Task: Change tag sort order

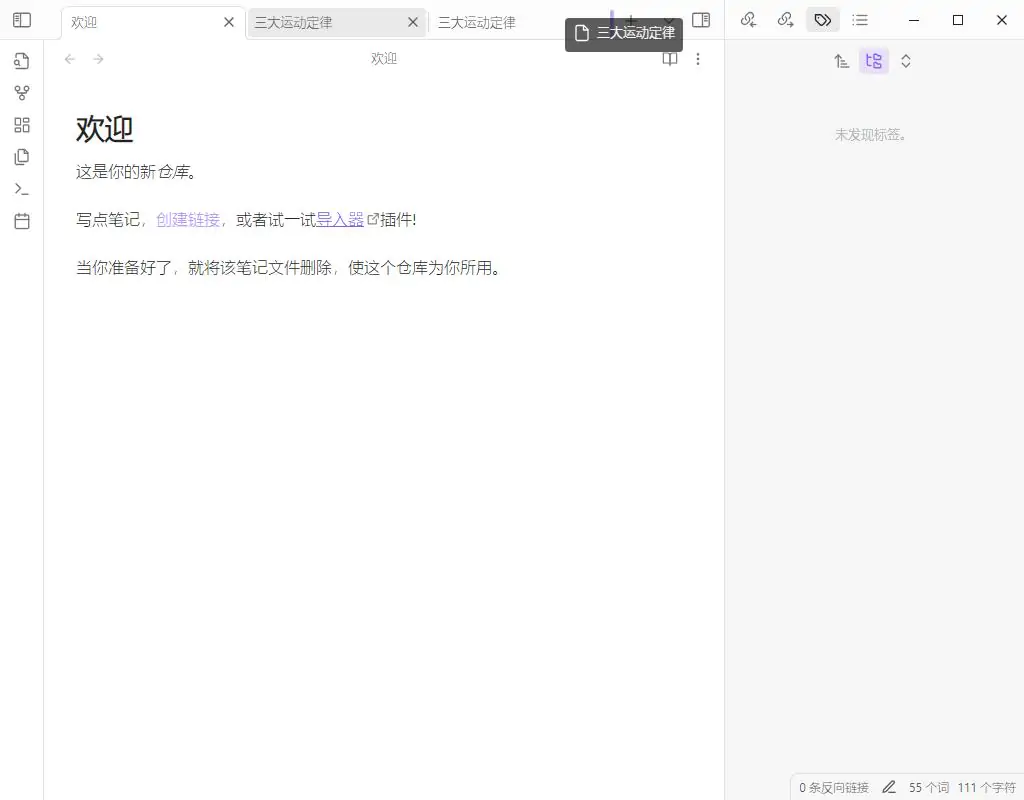Action: (841, 60)
